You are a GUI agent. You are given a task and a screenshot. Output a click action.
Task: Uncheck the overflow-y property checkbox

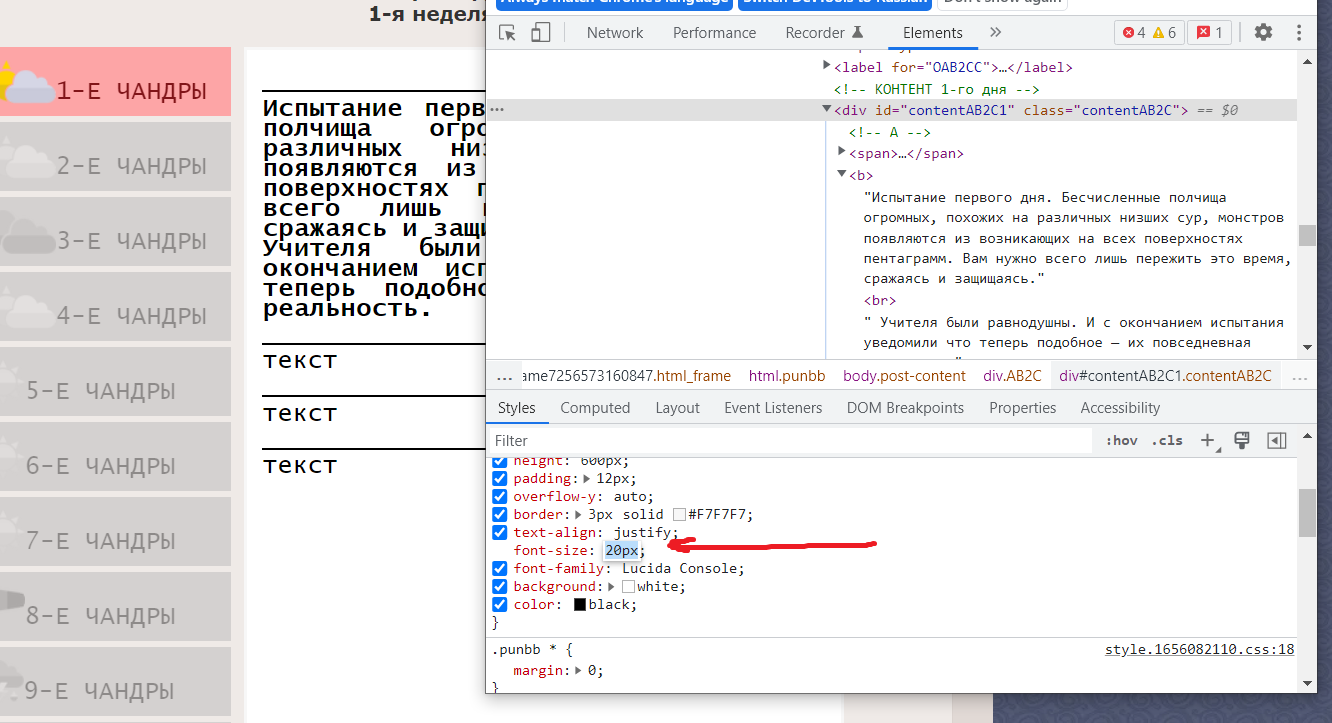click(x=500, y=496)
